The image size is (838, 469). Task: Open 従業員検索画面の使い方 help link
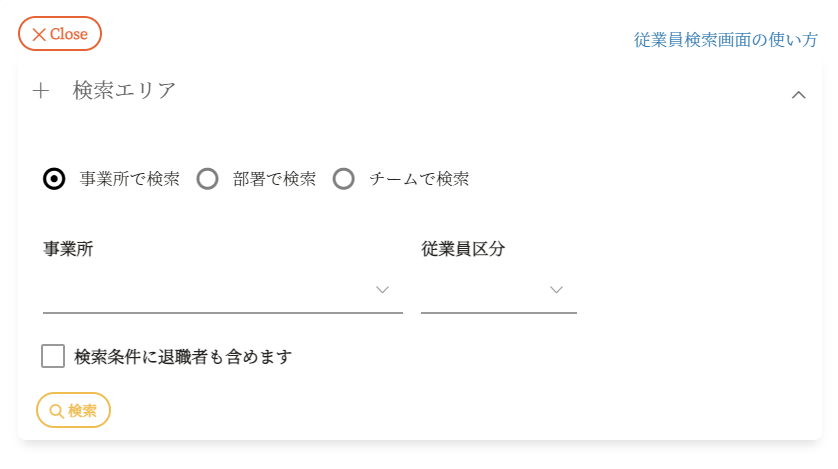point(725,40)
